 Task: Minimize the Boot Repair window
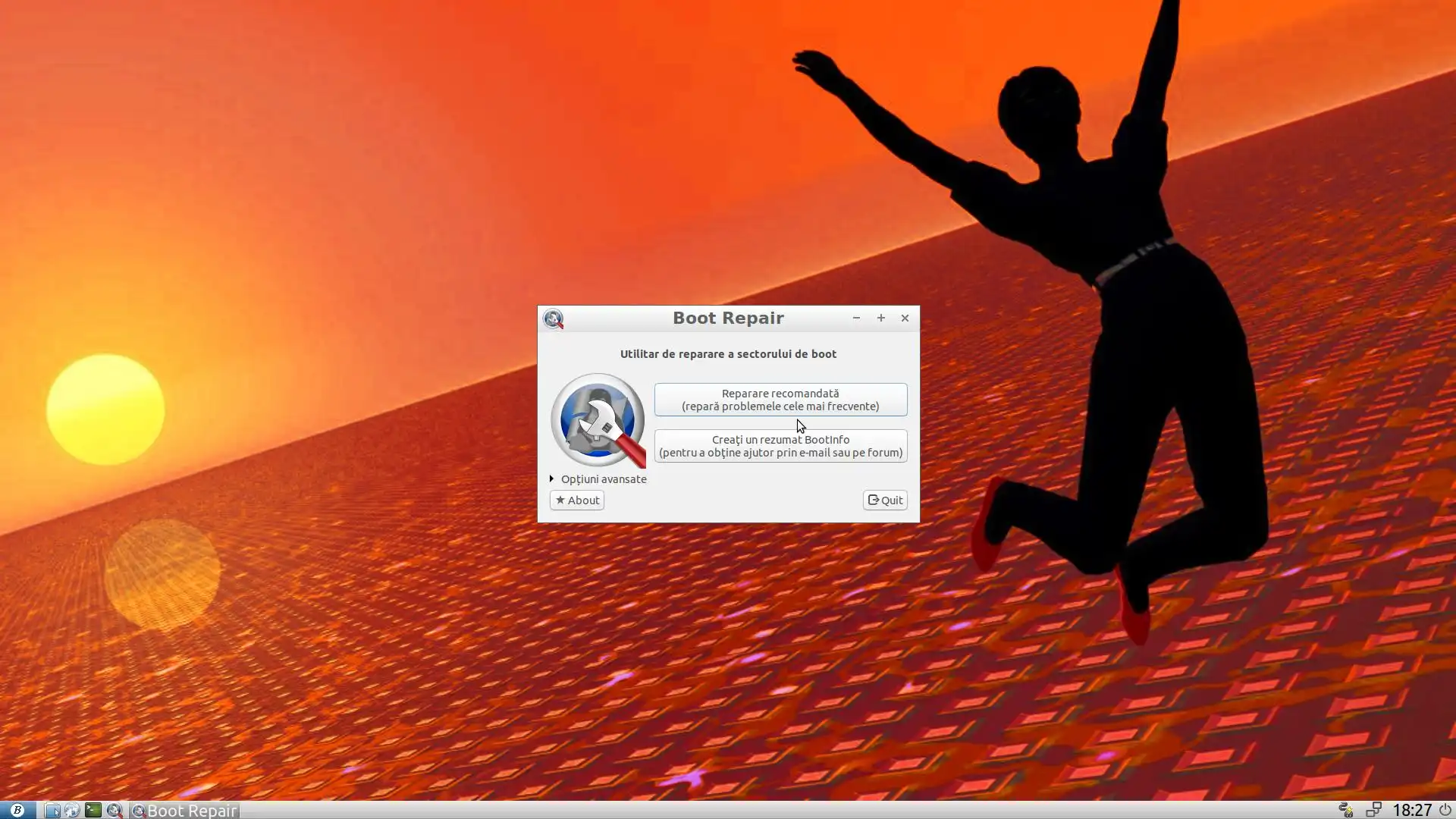click(x=856, y=318)
